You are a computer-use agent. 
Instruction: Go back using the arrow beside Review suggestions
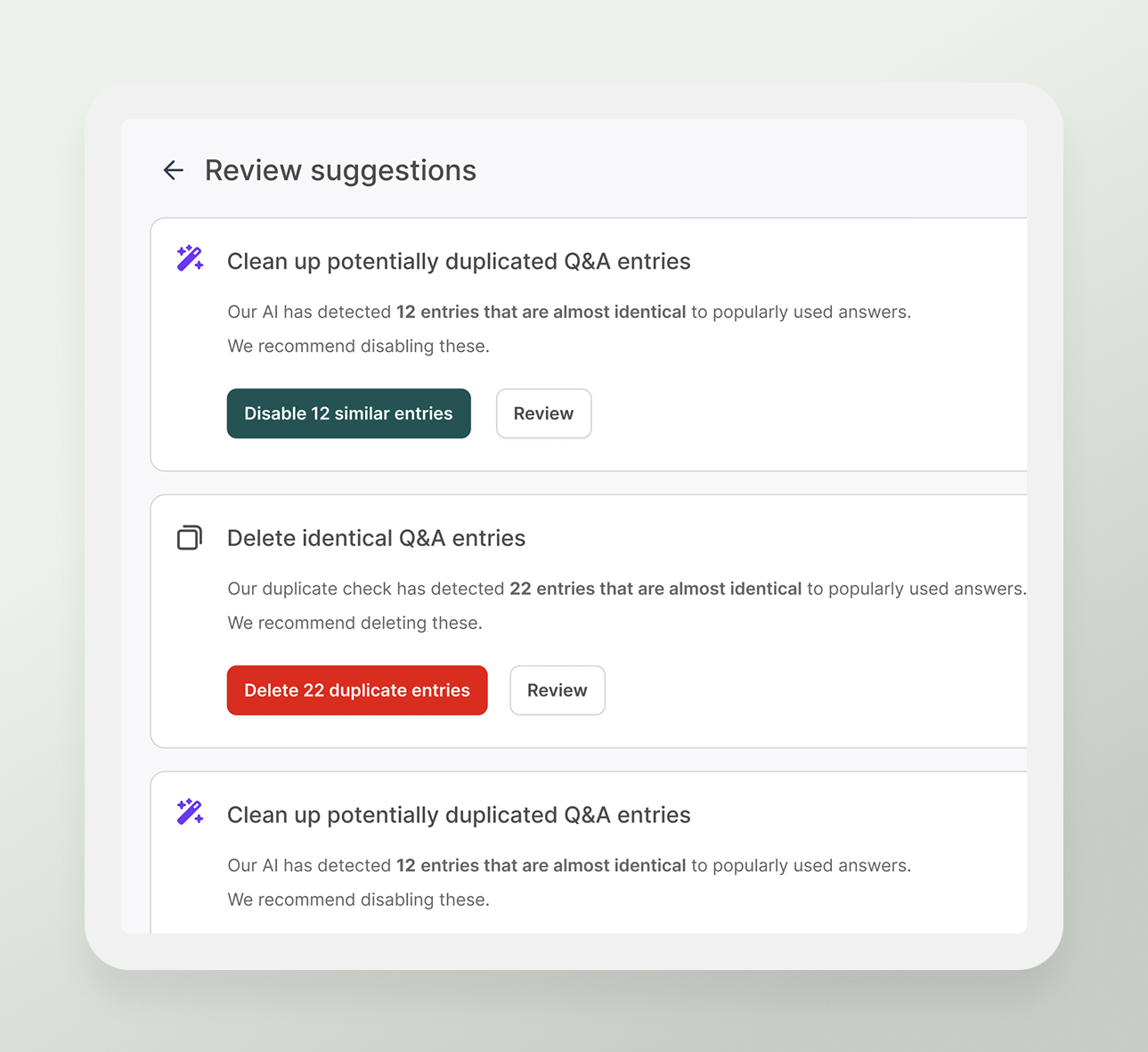coord(174,170)
